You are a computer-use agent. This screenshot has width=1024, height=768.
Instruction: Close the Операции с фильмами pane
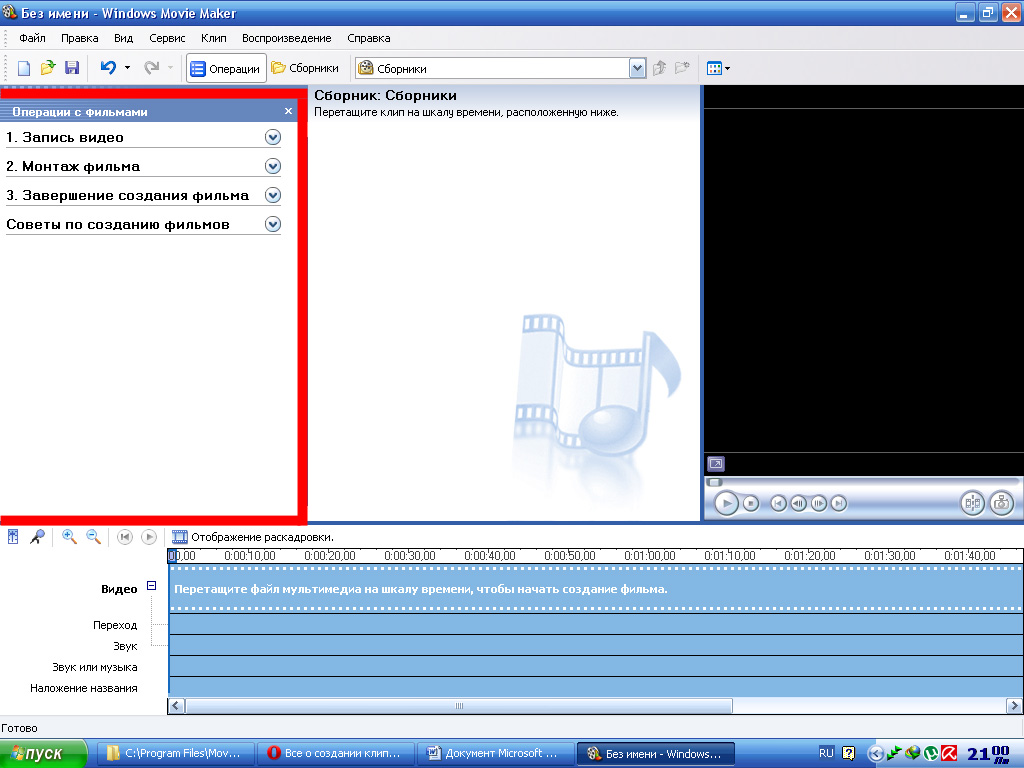[x=288, y=111]
